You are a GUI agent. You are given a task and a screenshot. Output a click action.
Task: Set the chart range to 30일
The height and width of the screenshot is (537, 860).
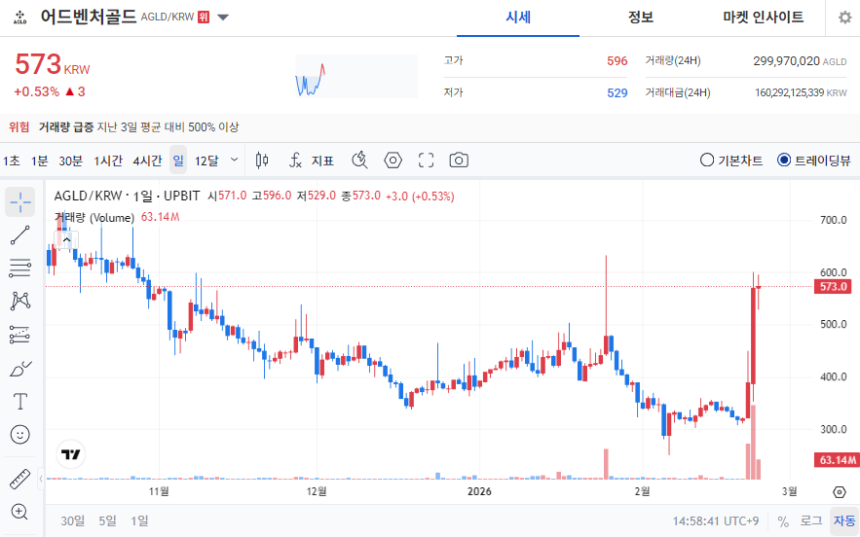click(x=72, y=521)
